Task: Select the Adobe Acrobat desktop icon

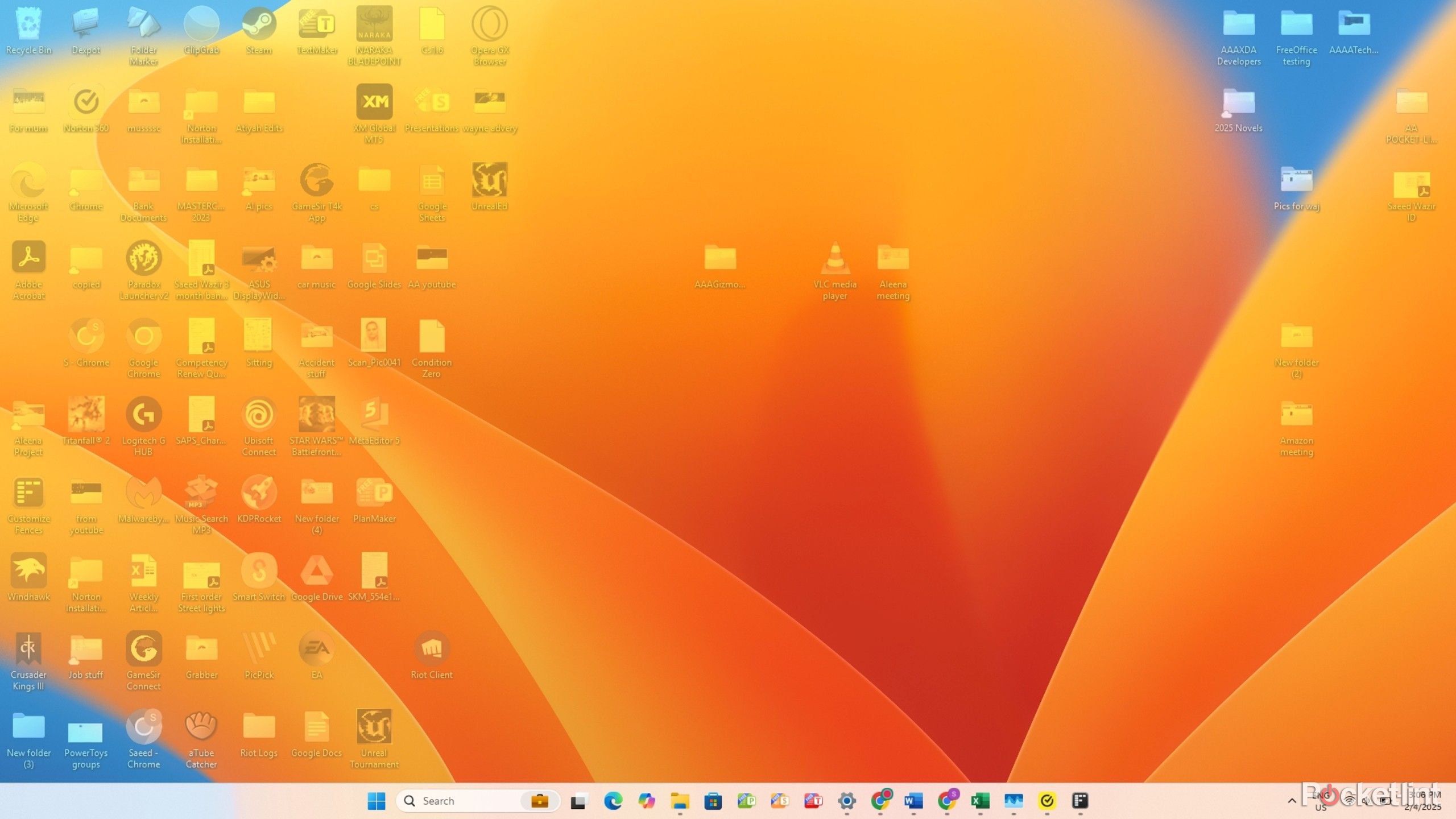Action: (28, 270)
